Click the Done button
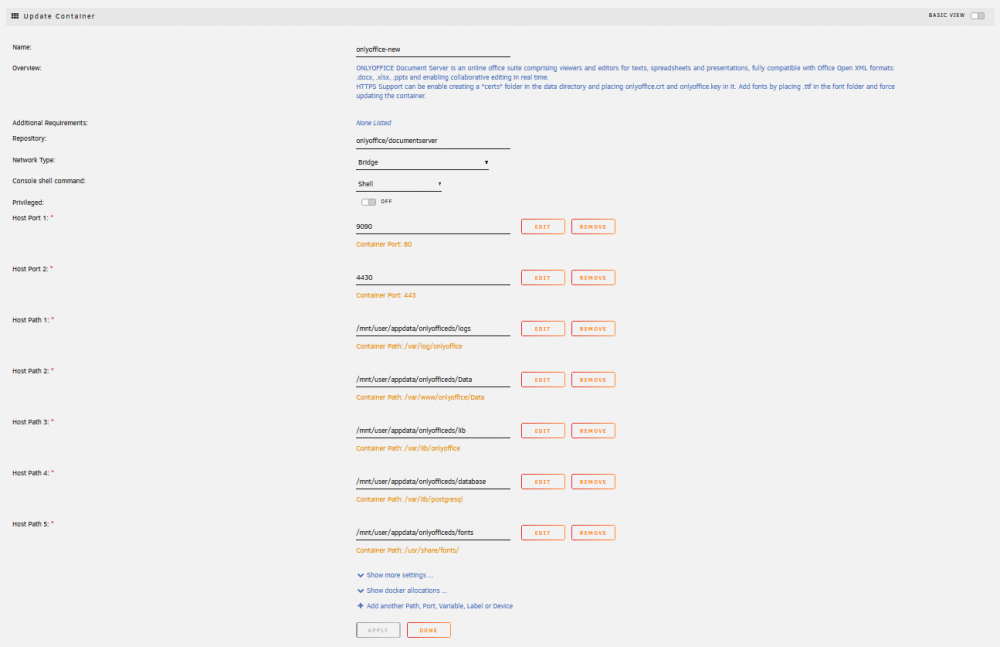This screenshot has height=647, width=1000. (x=429, y=630)
